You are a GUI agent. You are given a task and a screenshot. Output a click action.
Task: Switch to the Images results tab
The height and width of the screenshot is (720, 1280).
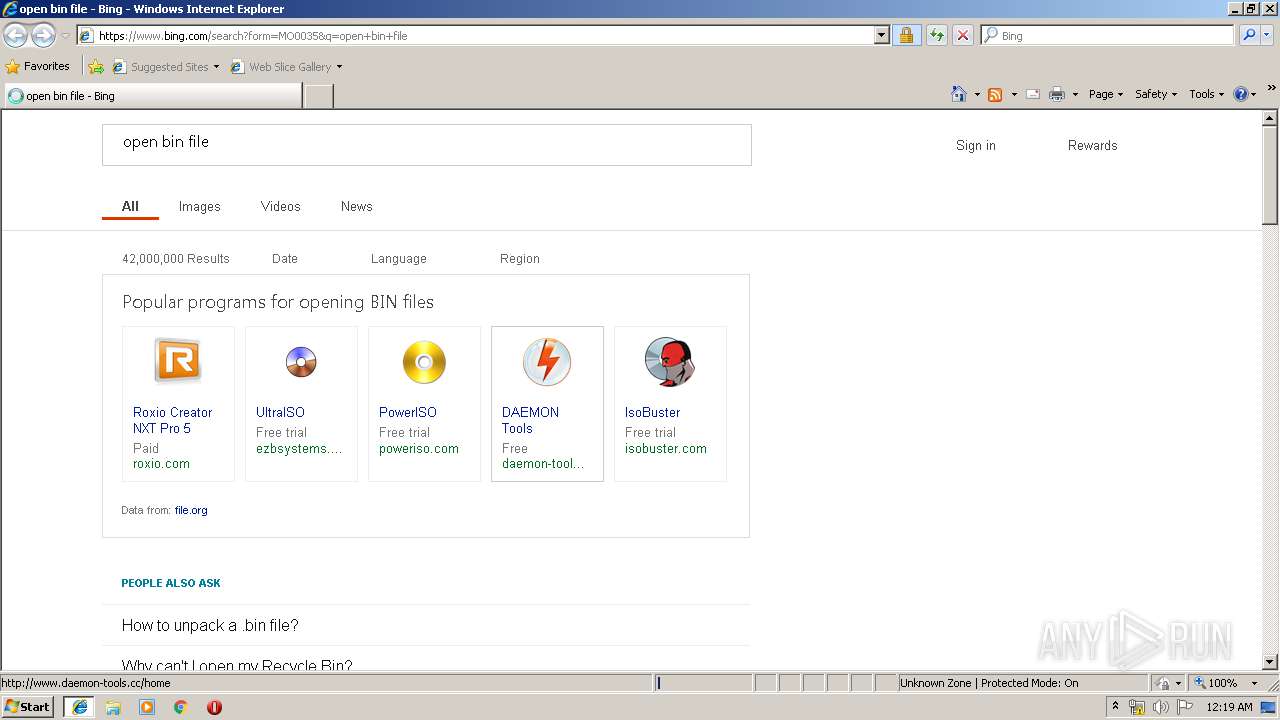(x=199, y=206)
